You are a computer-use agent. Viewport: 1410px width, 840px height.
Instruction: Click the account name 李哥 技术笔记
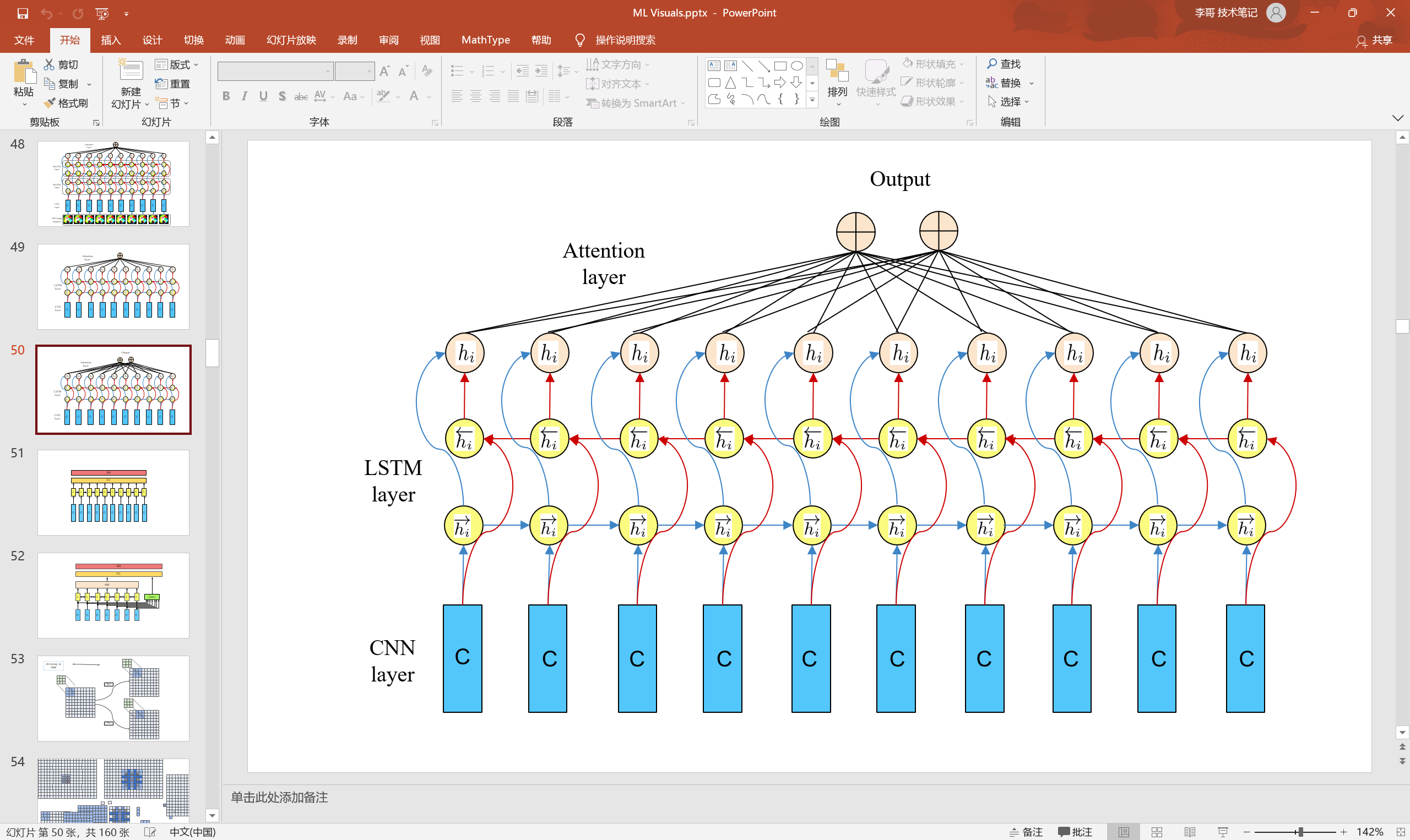(1225, 13)
